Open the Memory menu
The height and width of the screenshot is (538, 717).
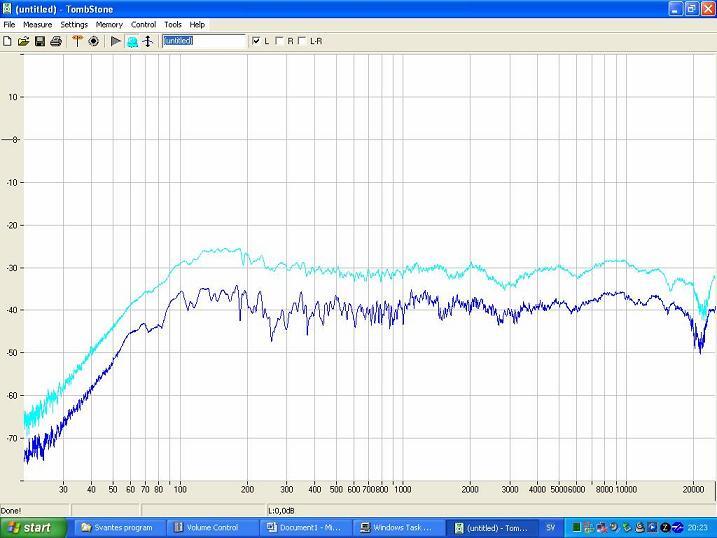click(109, 25)
